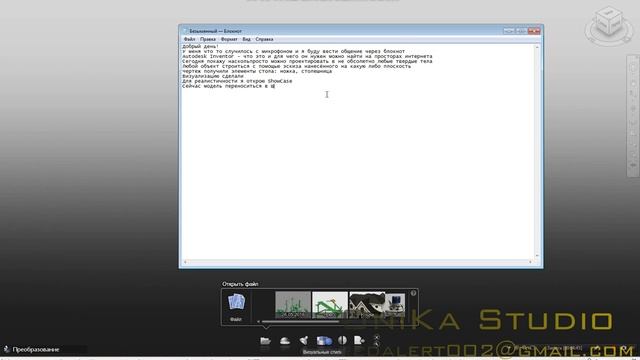Maximize the Notepad window
640x360 pixels.
click(521, 31)
